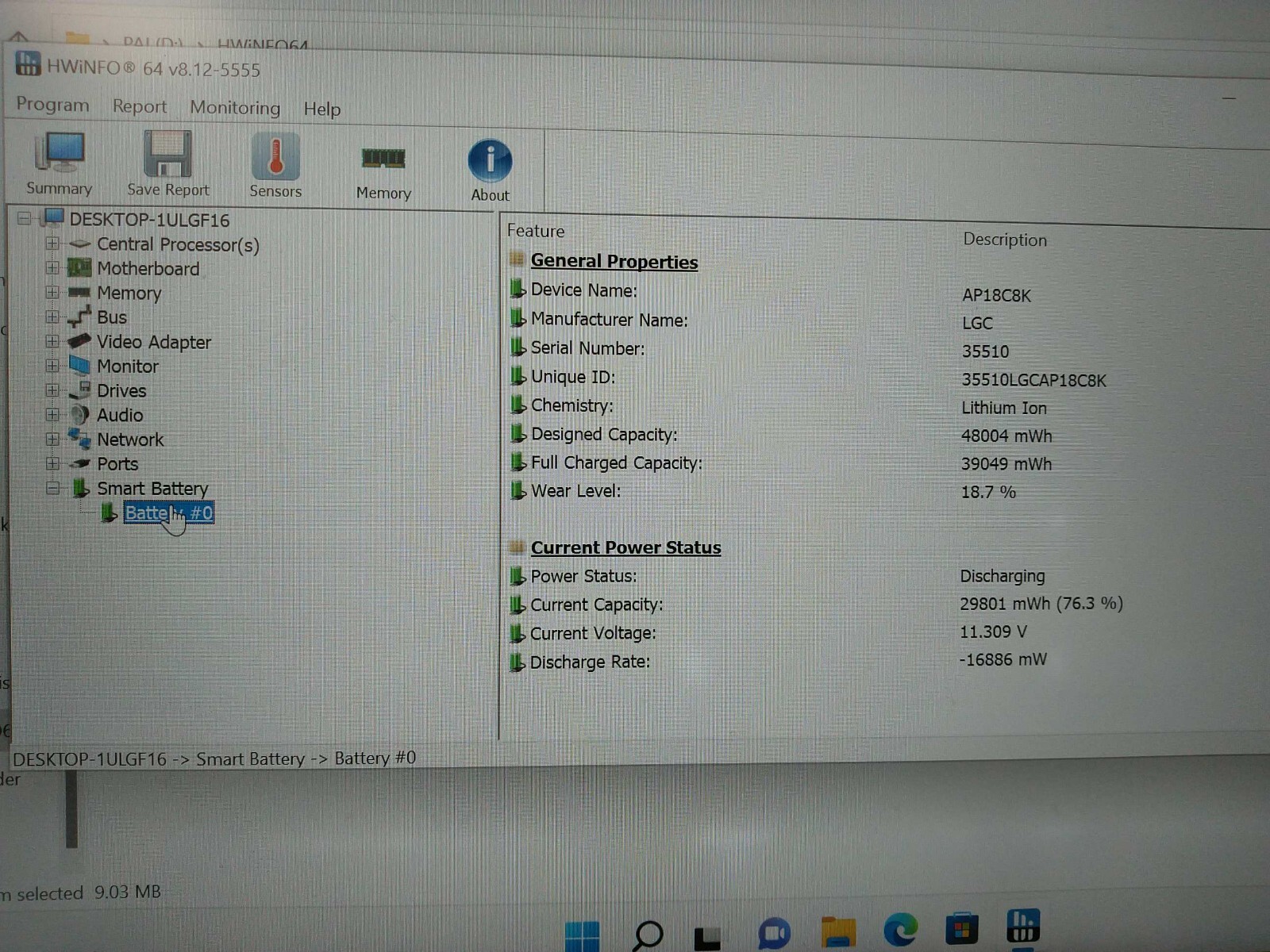The width and height of the screenshot is (1270, 952).
Task: Click the -16886 mW discharge rate value
Action: tap(1003, 659)
